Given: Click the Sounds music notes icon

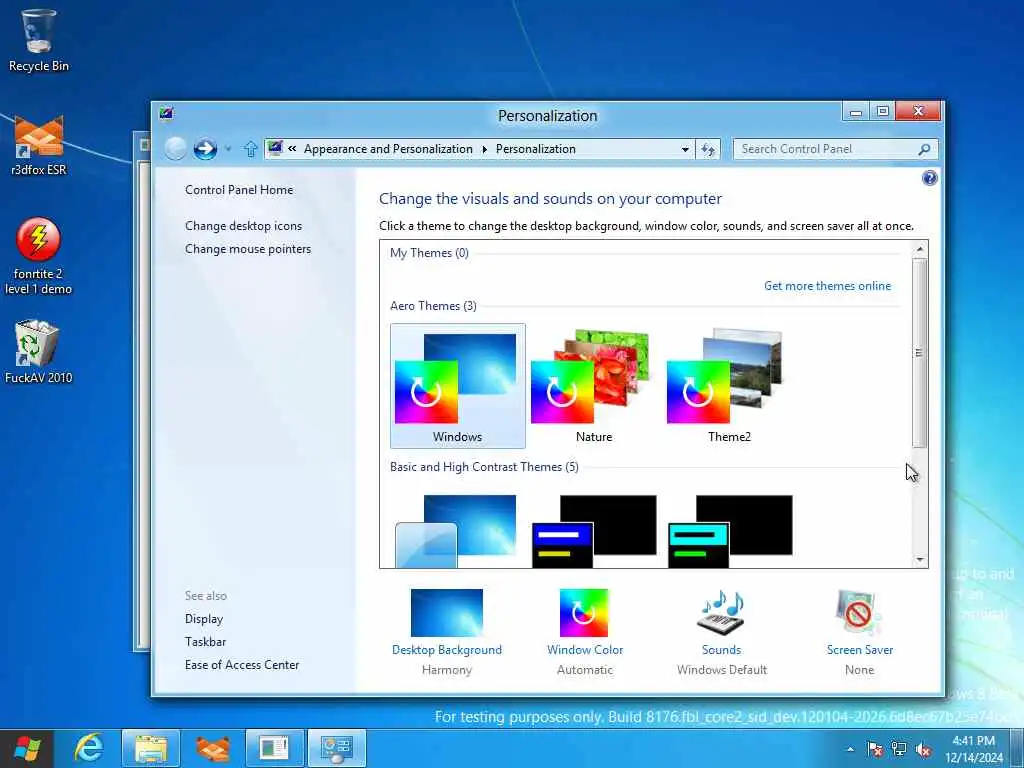Looking at the screenshot, I should click(x=721, y=613).
